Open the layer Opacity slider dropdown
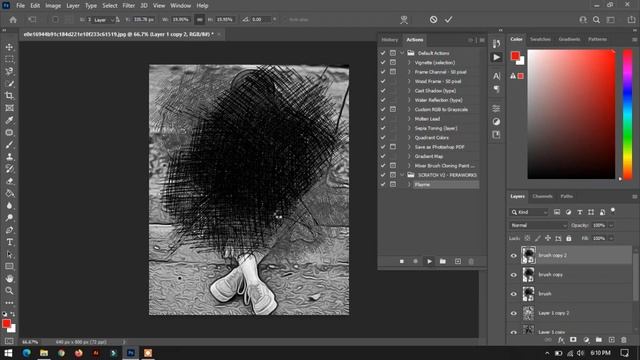Image resolution: width=640 pixels, height=360 pixels. point(611,225)
